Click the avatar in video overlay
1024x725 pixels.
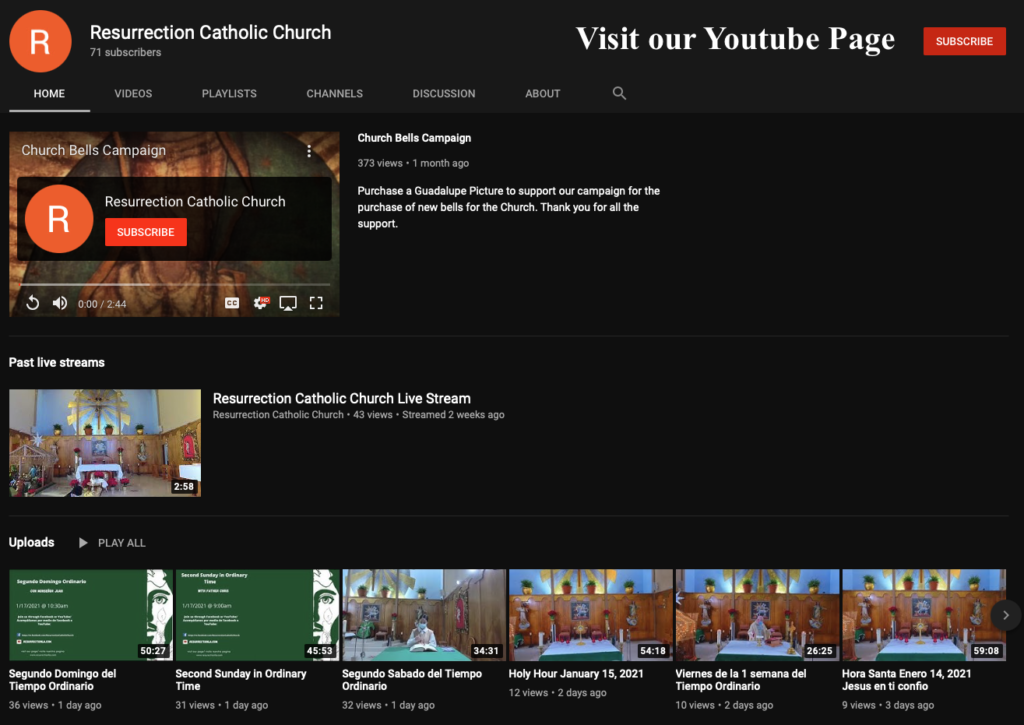pos(59,219)
